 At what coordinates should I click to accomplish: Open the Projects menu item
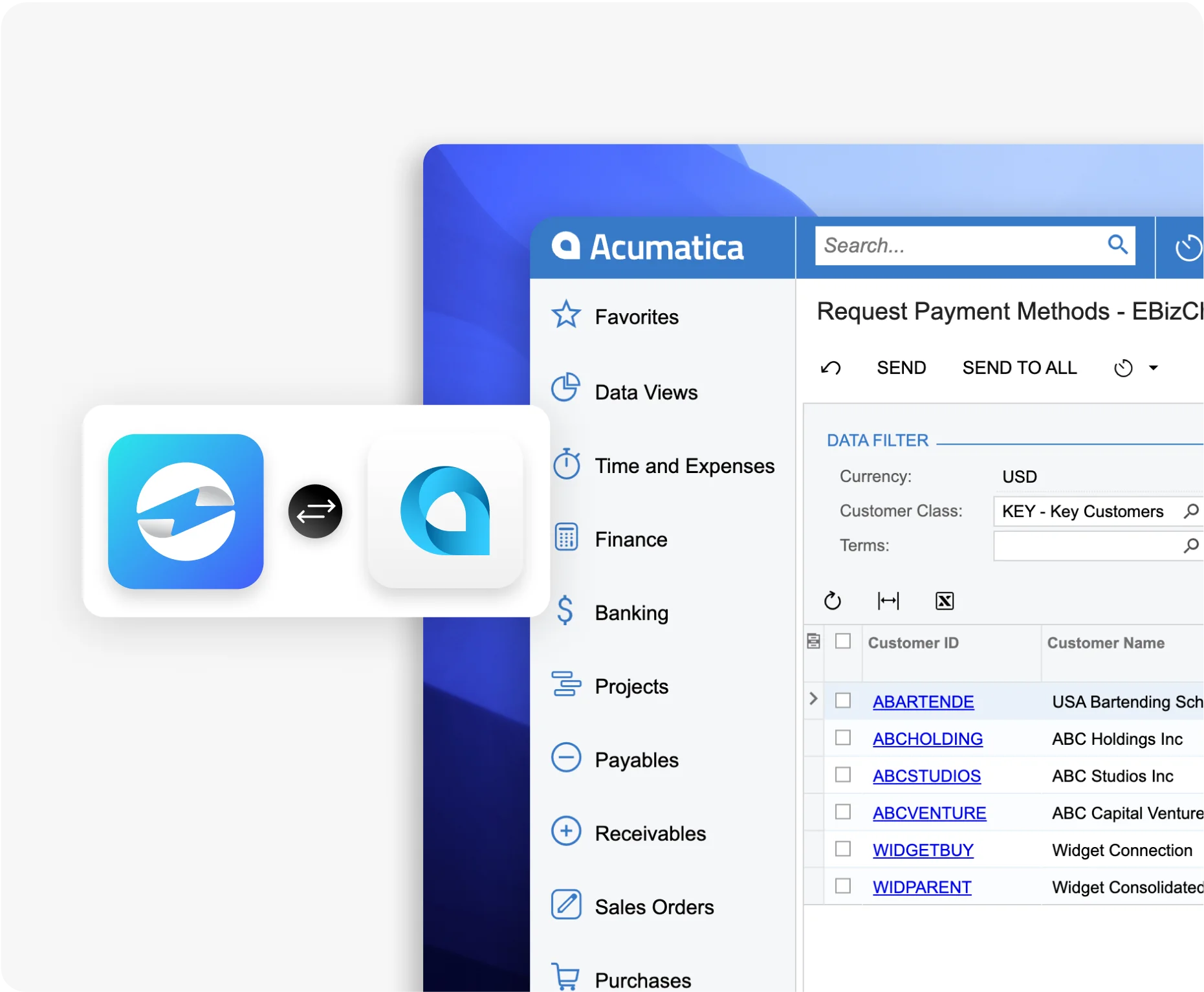pyautogui.click(x=631, y=687)
